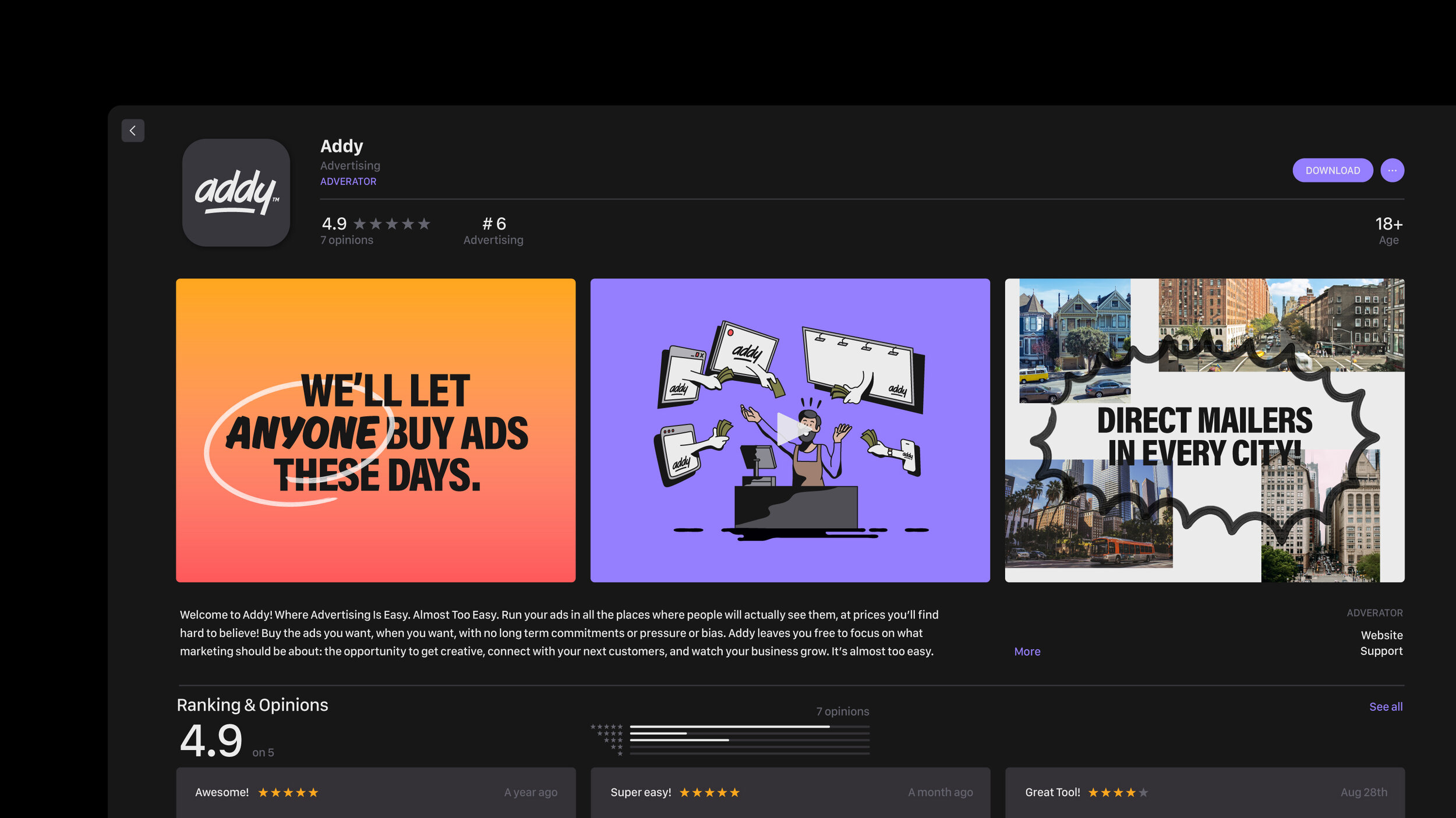Click the #6 Advertising ranking

pos(493,231)
